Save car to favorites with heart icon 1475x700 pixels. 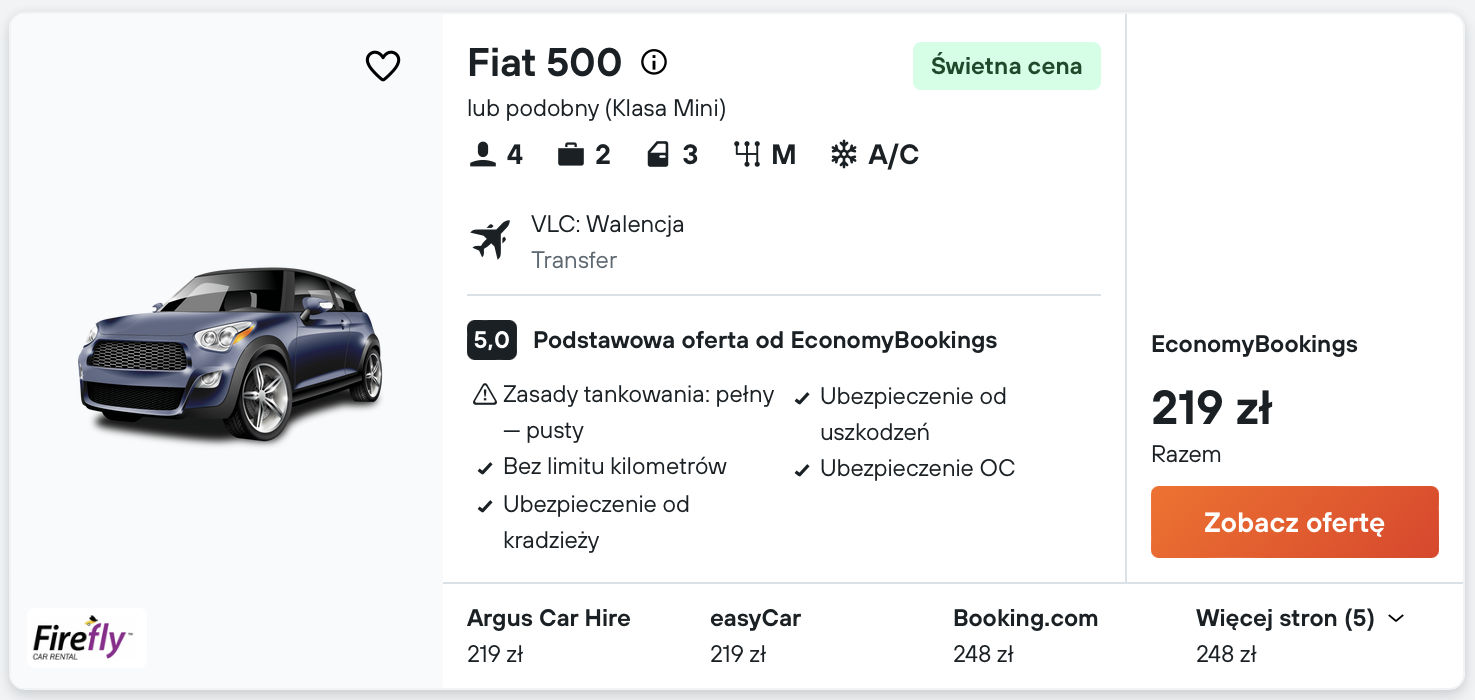coord(382,66)
